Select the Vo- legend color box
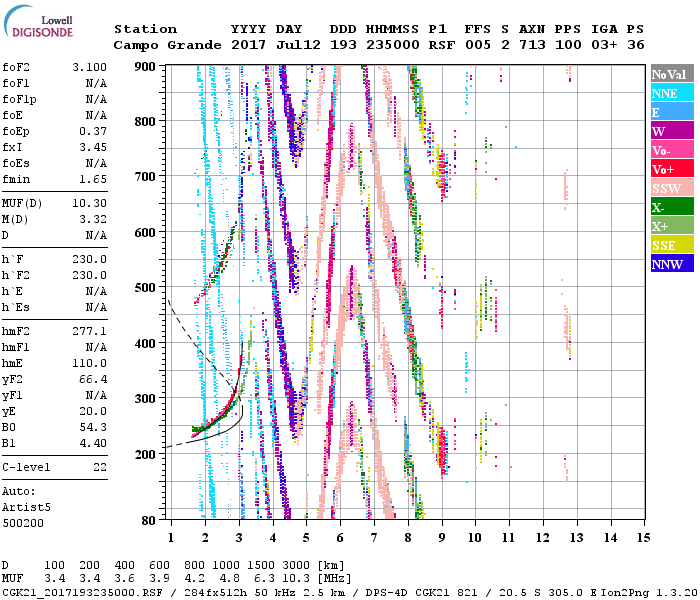The image size is (700, 600). pos(672,150)
